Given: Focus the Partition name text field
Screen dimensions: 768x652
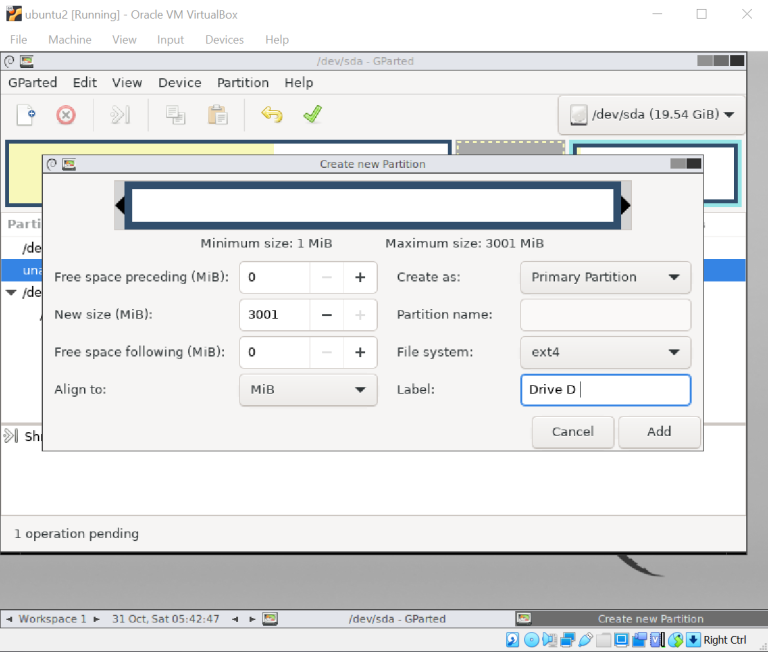Looking at the screenshot, I should tap(605, 315).
